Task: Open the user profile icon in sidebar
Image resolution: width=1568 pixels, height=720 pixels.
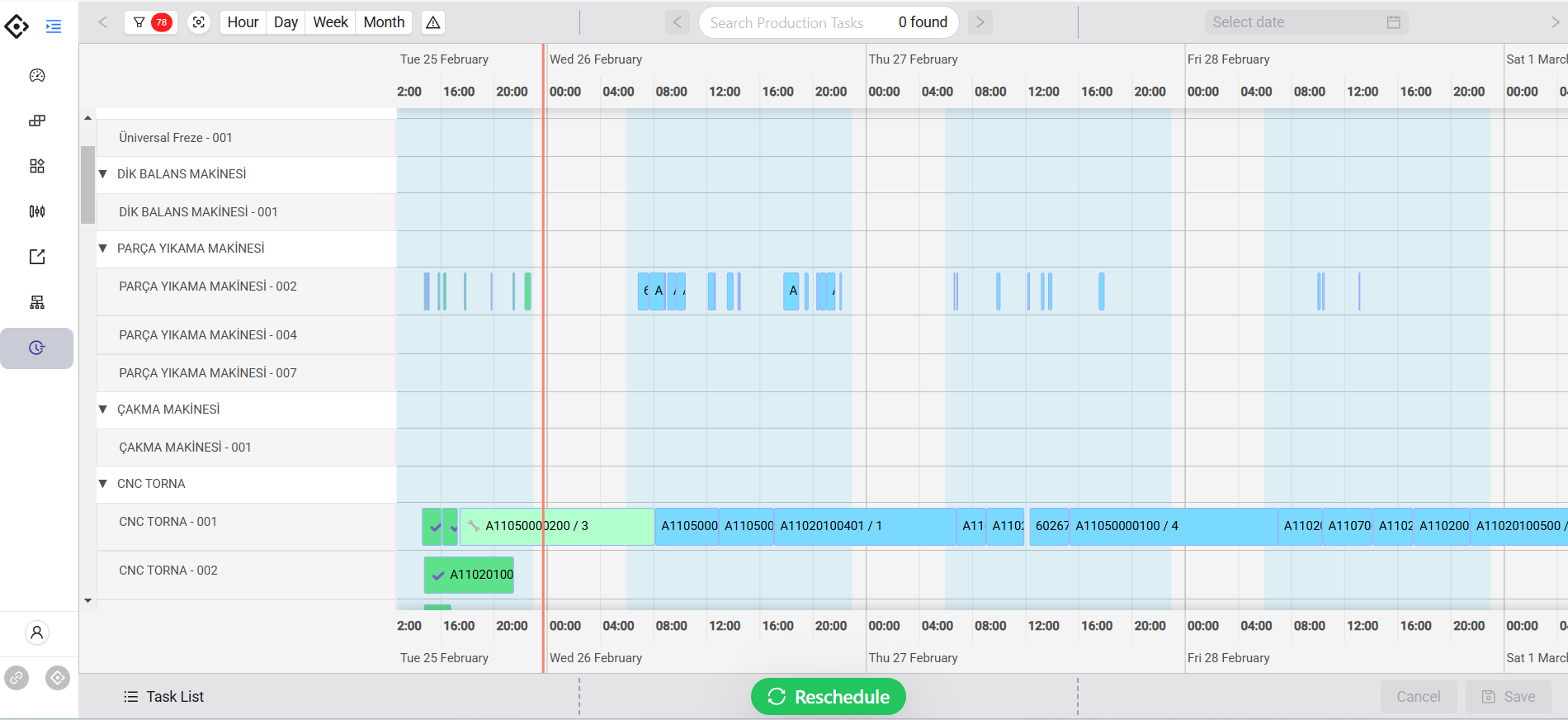Action: [37, 632]
